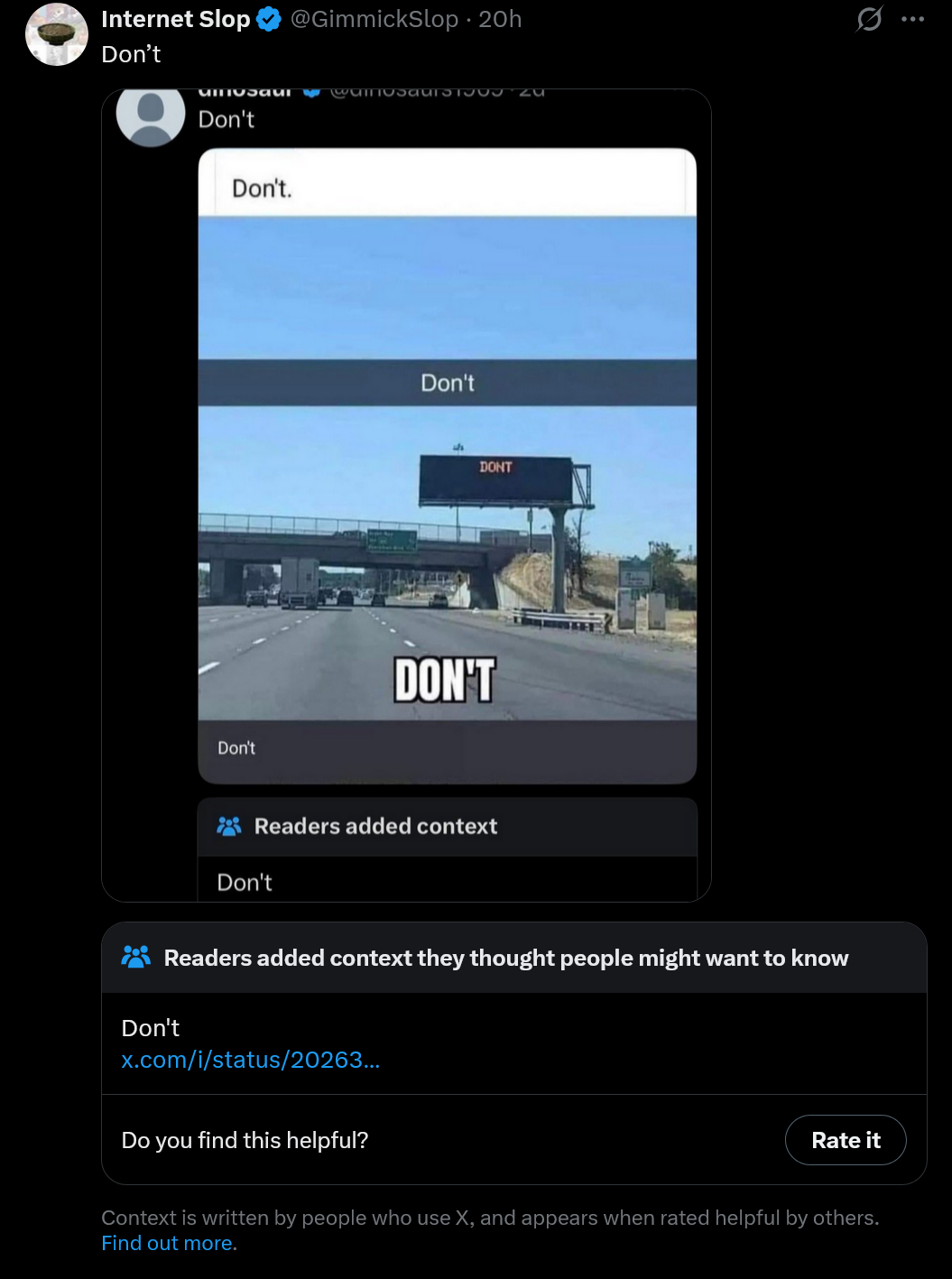Click the DONT billboard in the photo
This screenshot has height=1279, width=952.
pos(495,478)
